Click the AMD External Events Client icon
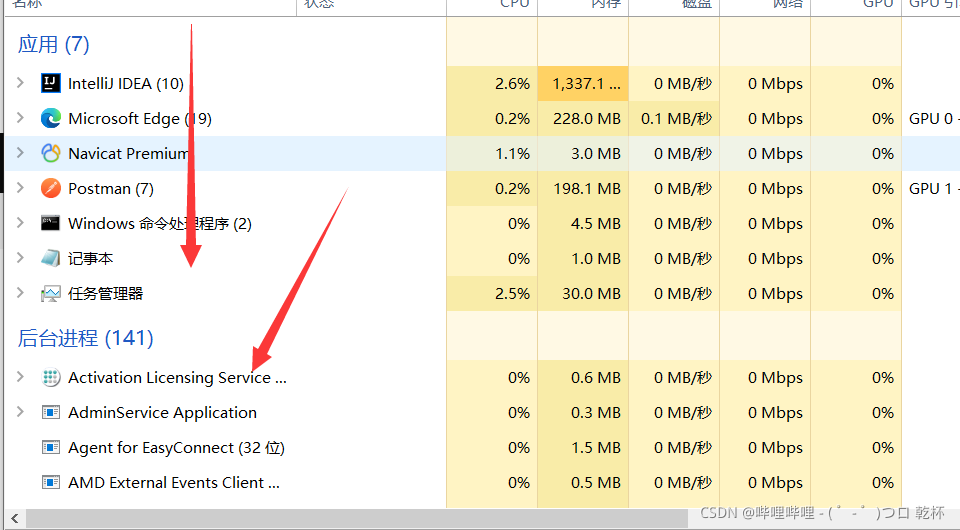The height and width of the screenshot is (530, 960). tap(50, 482)
